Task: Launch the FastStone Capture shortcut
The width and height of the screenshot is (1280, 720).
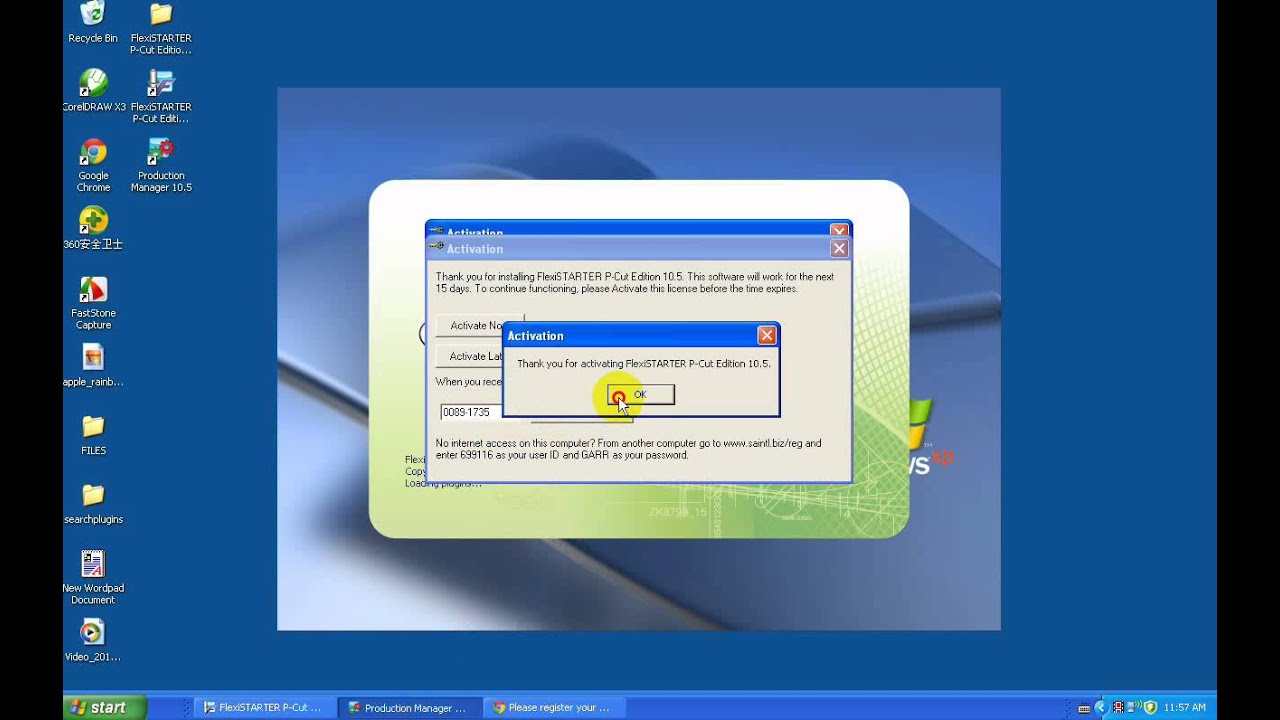Action: 93,303
